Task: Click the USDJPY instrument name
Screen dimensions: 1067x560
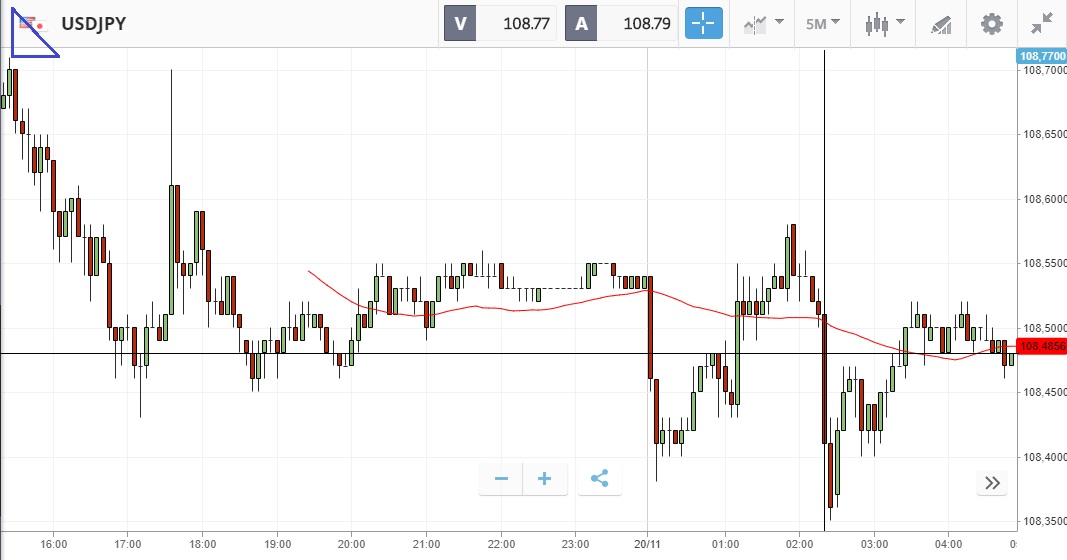Action: [x=94, y=23]
